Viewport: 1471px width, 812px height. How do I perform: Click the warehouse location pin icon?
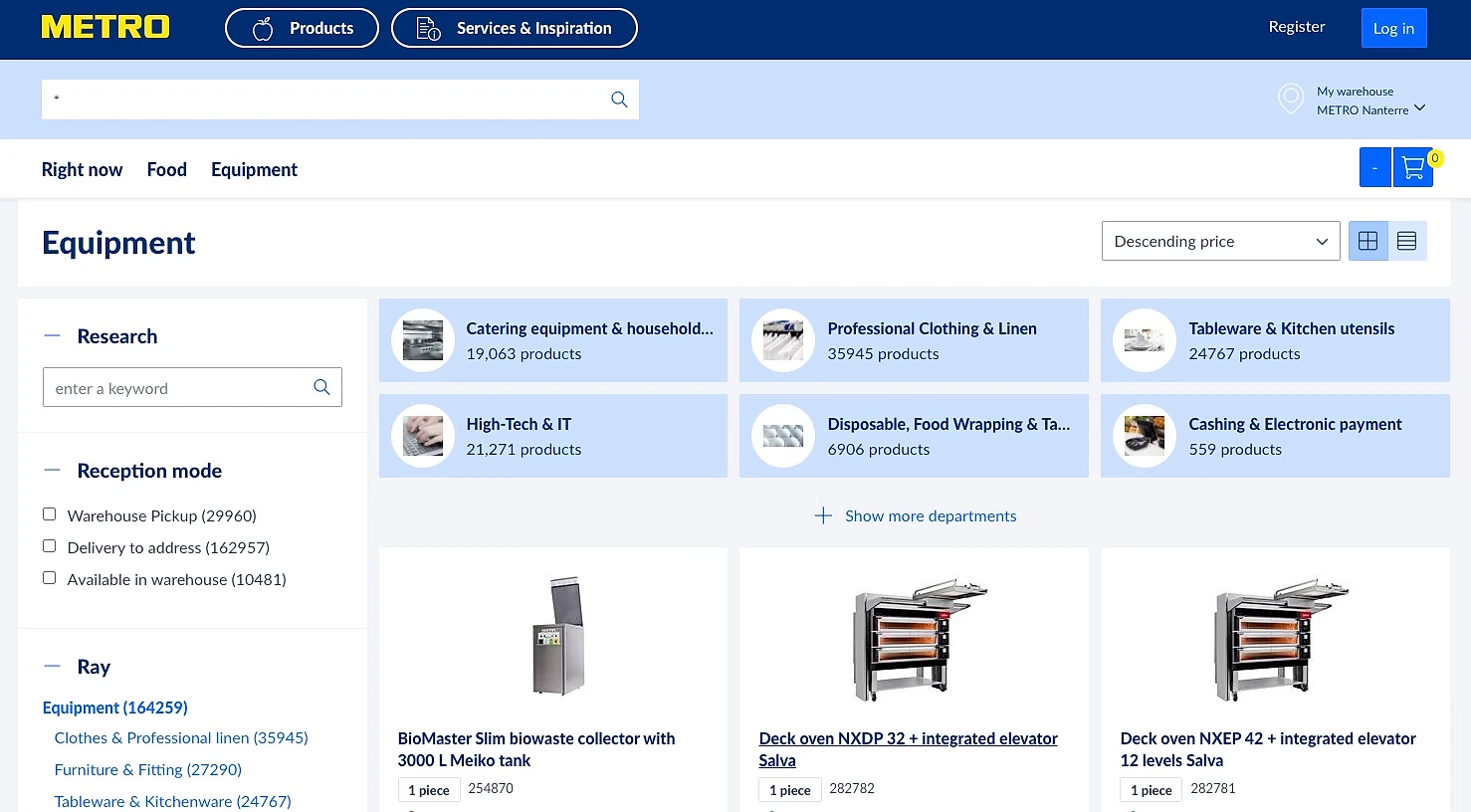tap(1291, 99)
